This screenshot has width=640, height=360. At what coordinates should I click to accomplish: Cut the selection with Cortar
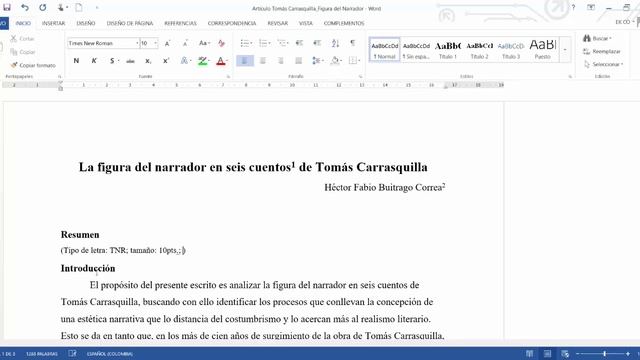(x=23, y=39)
